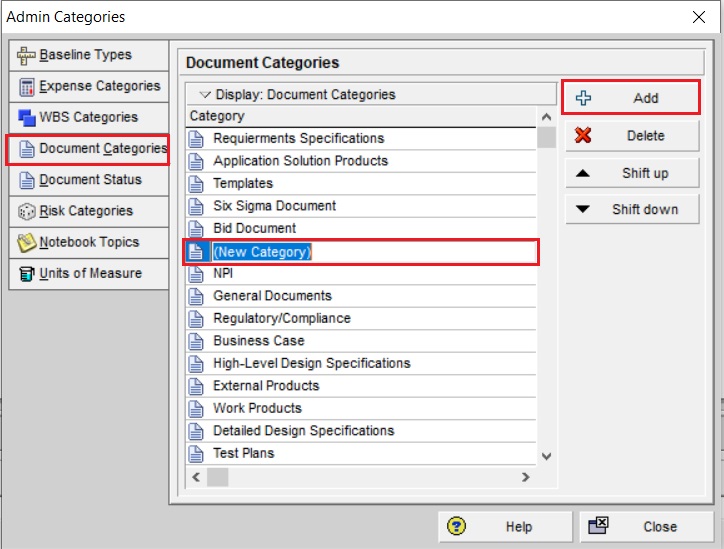The height and width of the screenshot is (549, 724).
Task: Click the Units of Measure icon
Action: tap(27, 273)
